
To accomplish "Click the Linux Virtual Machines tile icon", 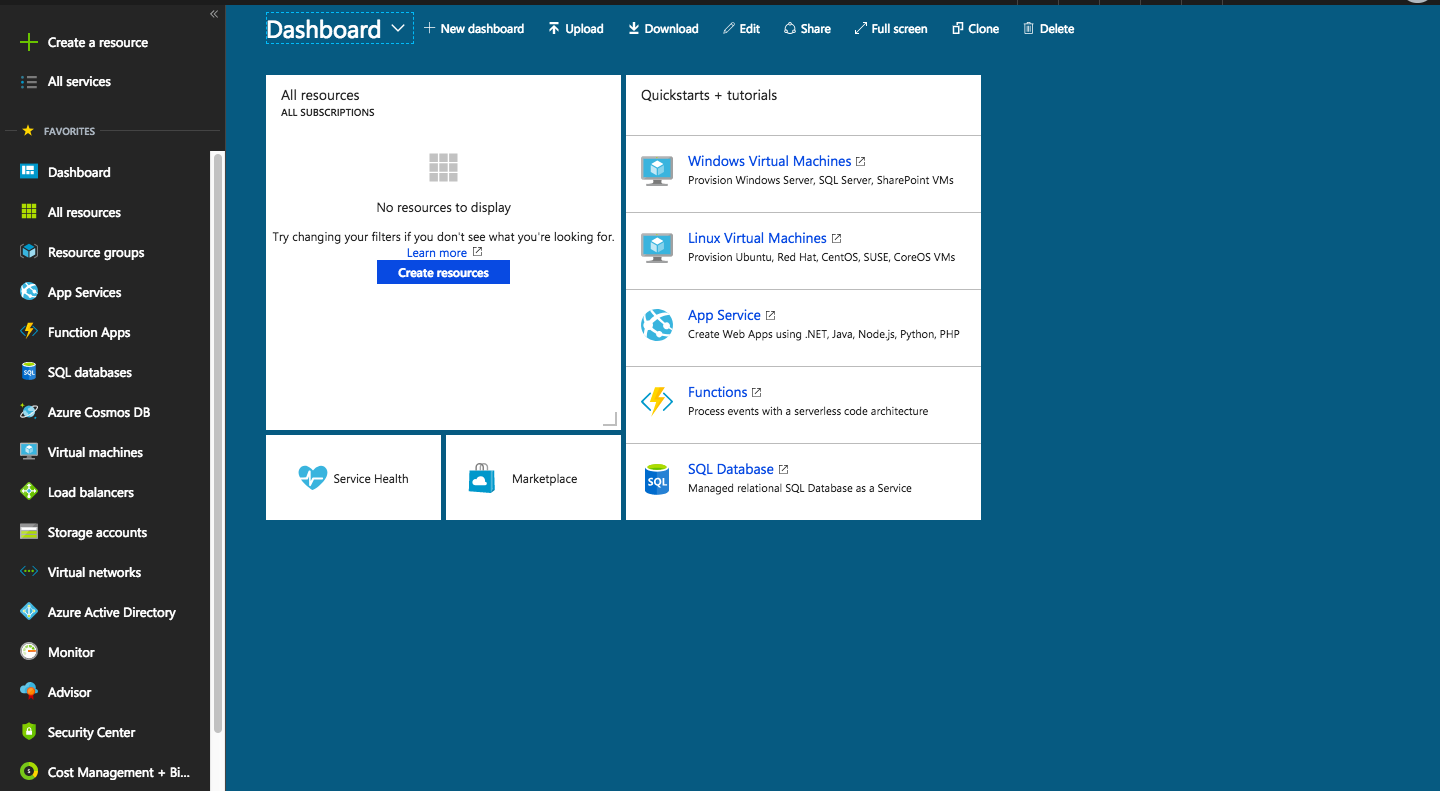I will [657, 248].
